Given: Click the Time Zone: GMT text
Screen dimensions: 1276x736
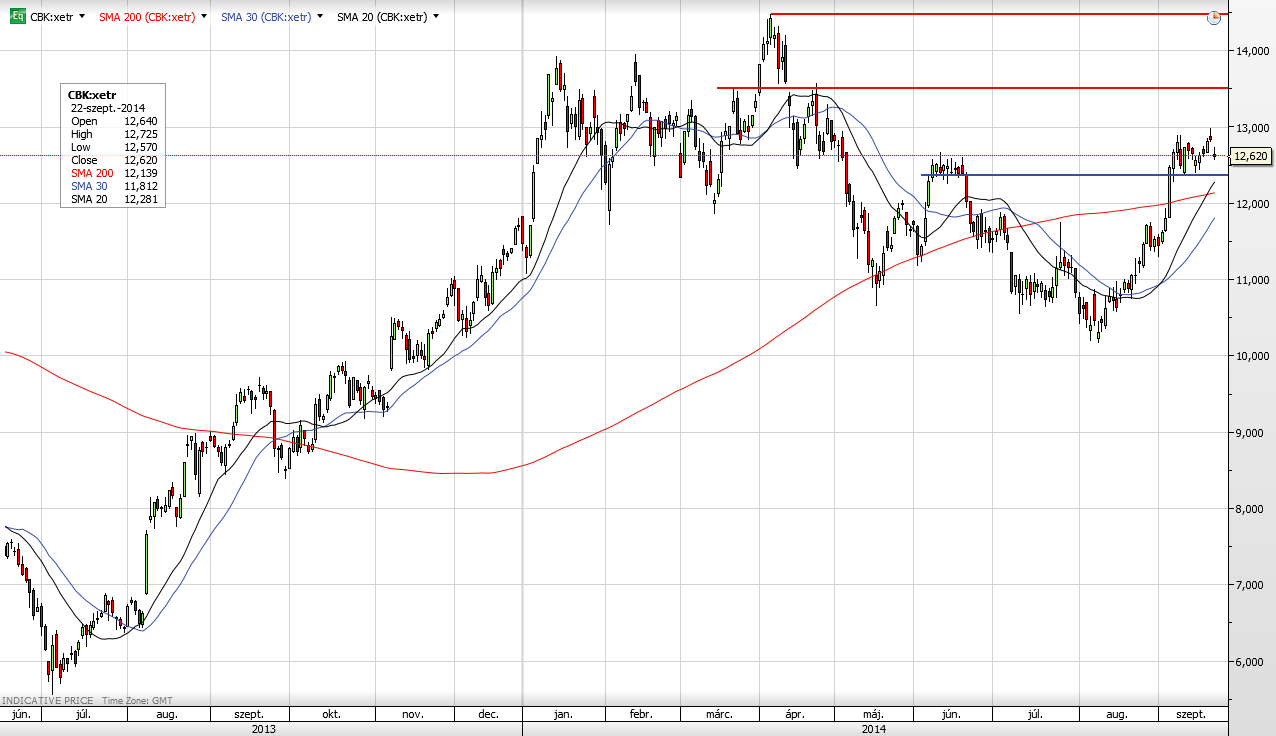Looking at the screenshot, I should (136, 701).
